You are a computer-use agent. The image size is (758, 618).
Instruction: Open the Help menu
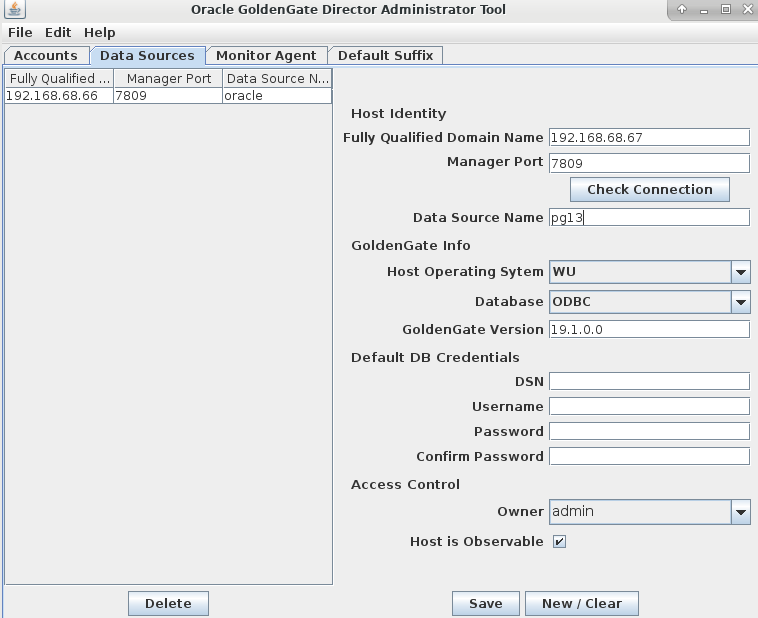click(x=100, y=32)
